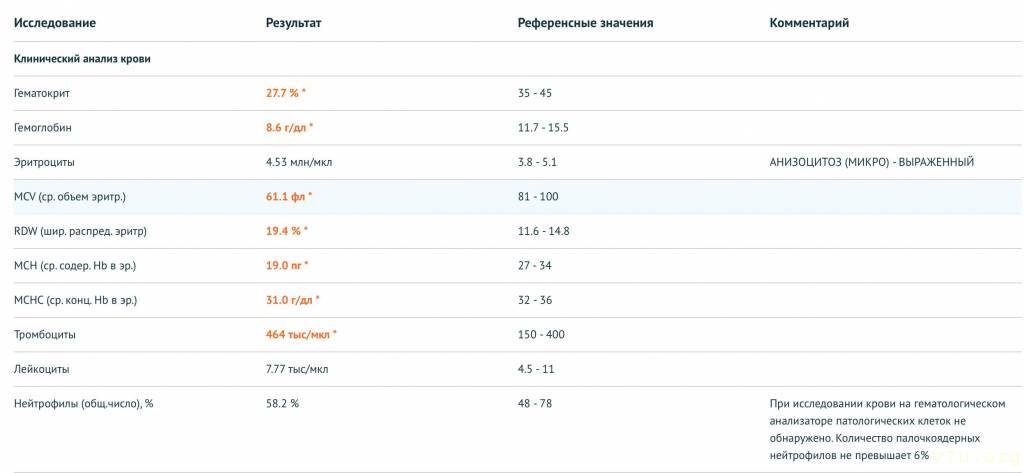Click the "Гематокрит" row label
This screenshot has width=1025, height=473.
pos(42,93)
